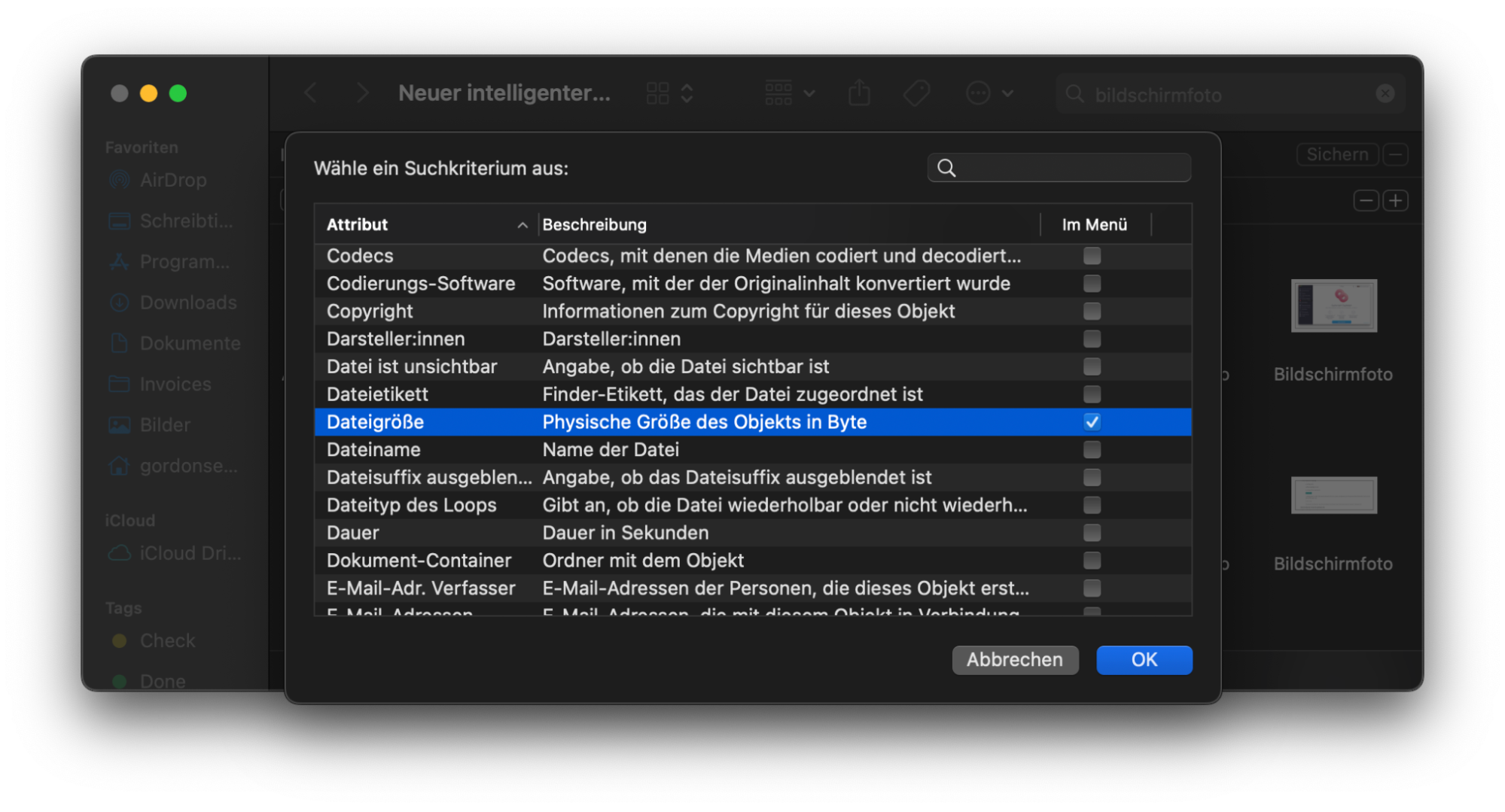Enable the checkbox for Copyright attribute
Viewport: 1505px width, 812px height.
pyautogui.click(x=1092, y=311)
